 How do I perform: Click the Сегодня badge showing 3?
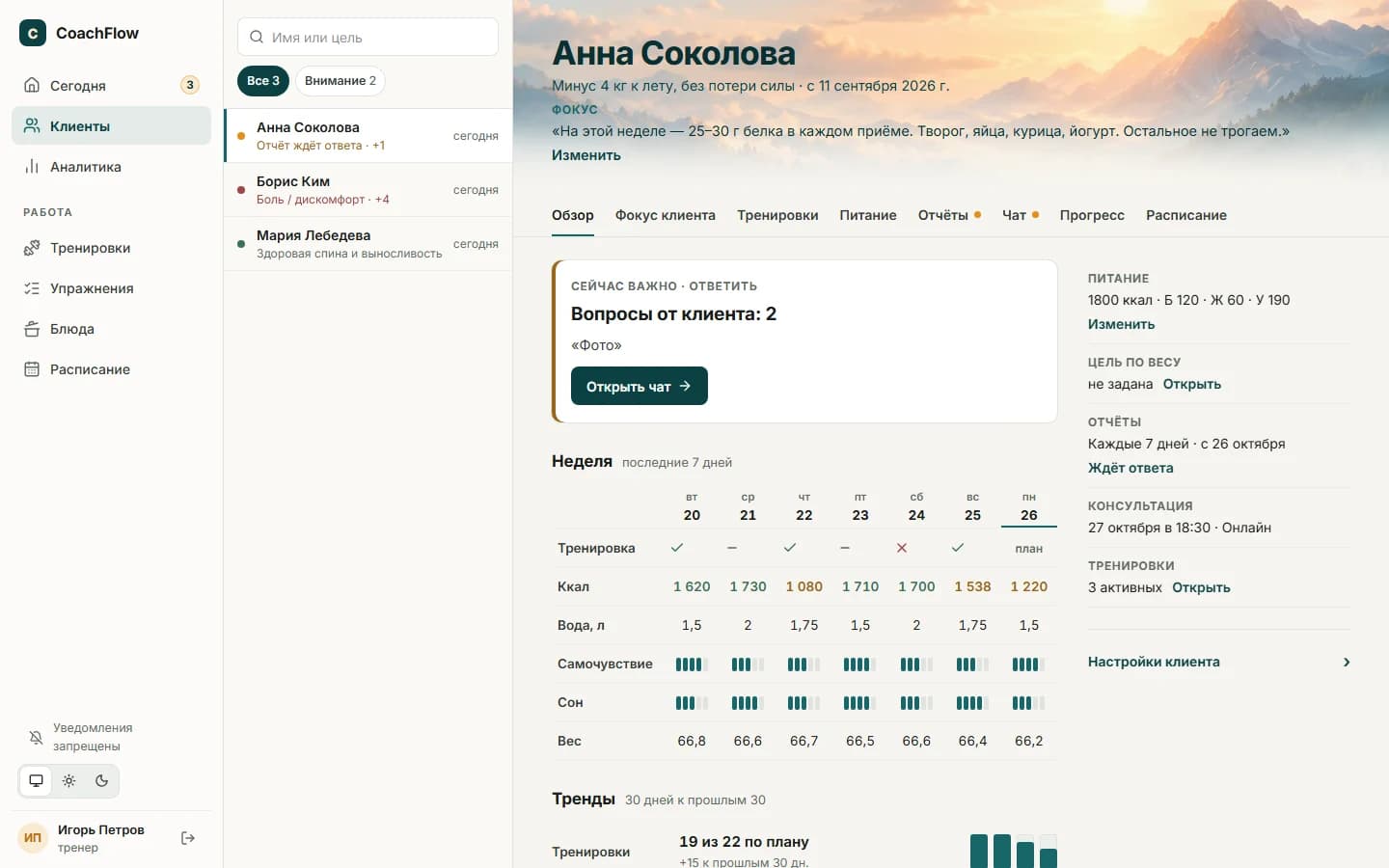tap(190, 85)
